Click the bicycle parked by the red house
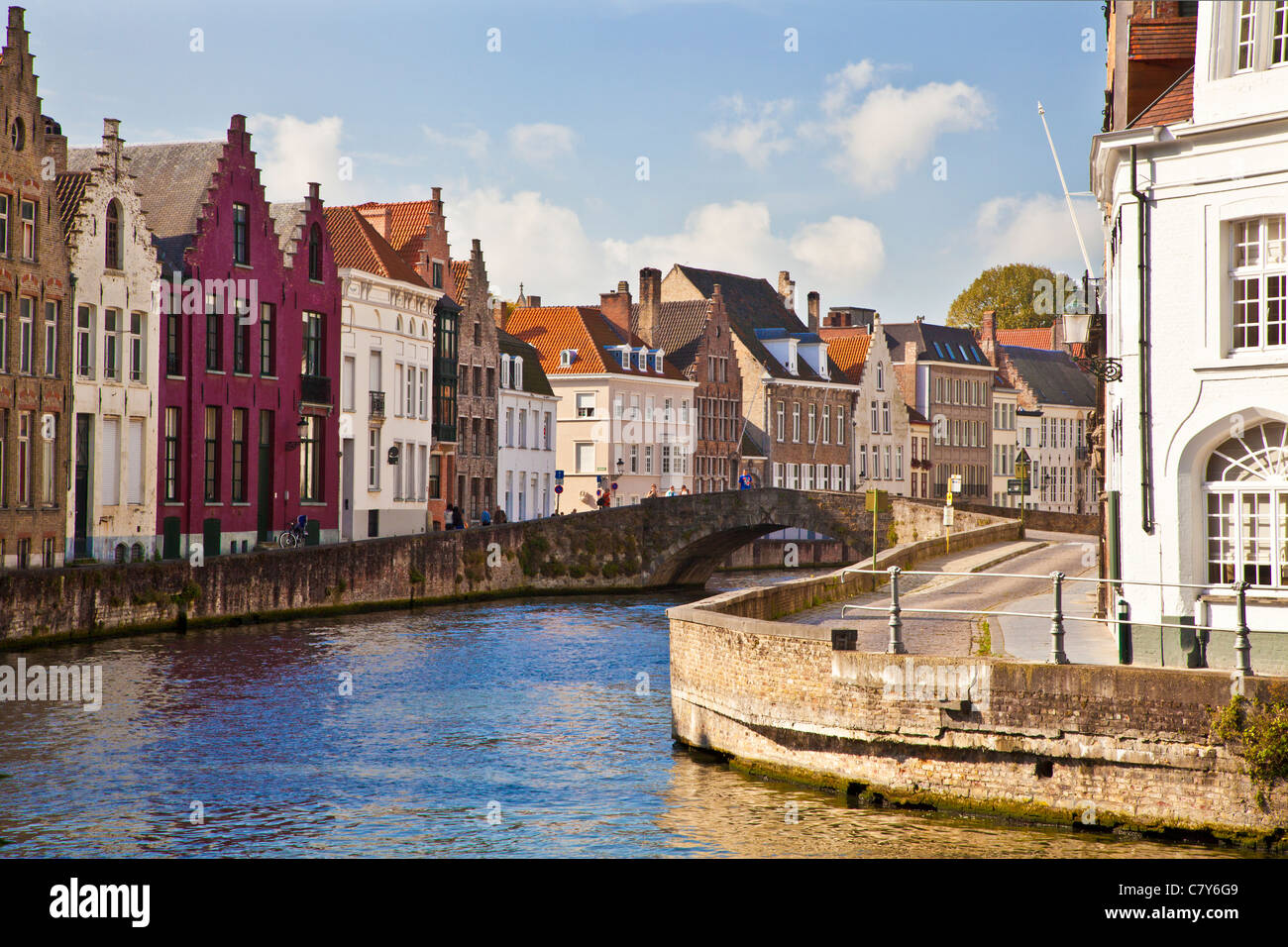This screenshot has height=947, width=1288. pyautogui.click(x=292, y=535)
